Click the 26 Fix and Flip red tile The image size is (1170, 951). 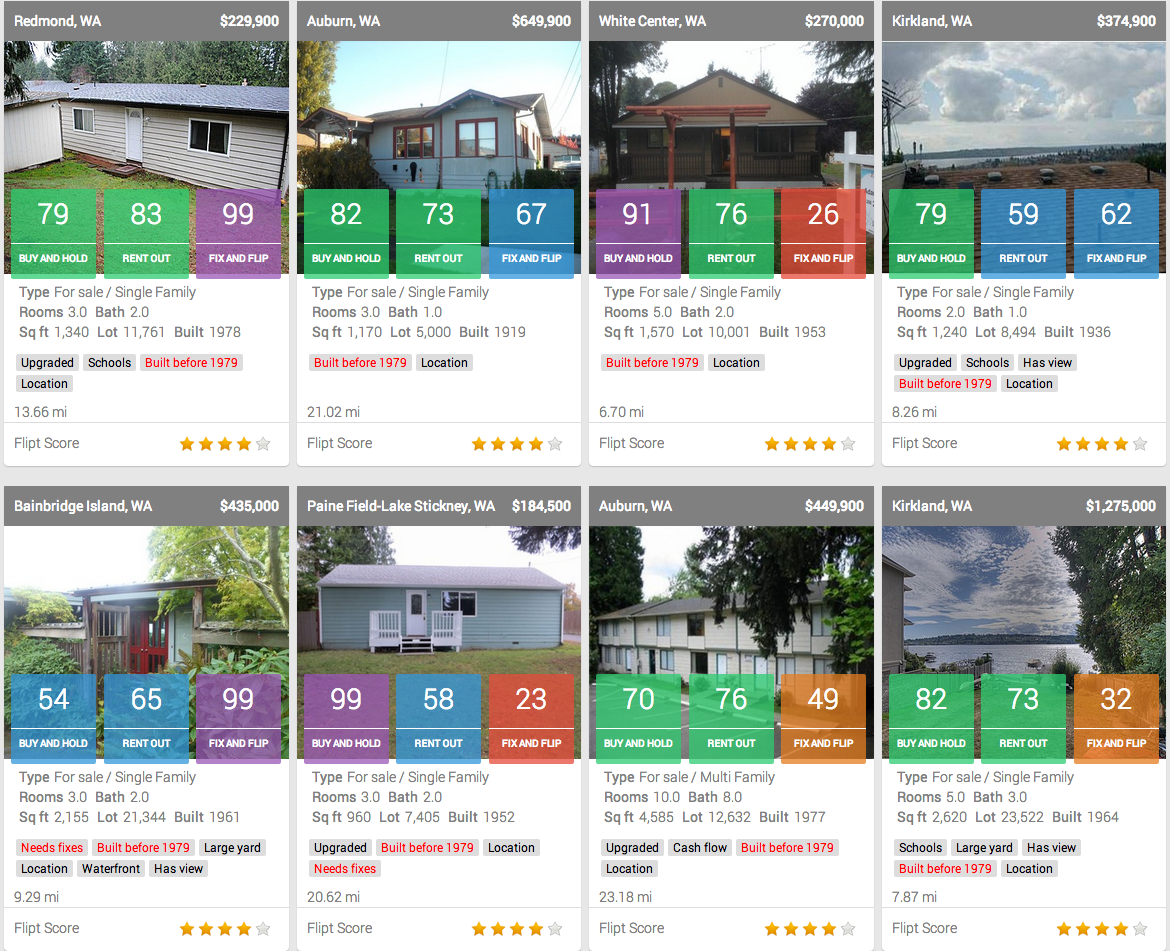pyautogui.click(x=823, y=233)
